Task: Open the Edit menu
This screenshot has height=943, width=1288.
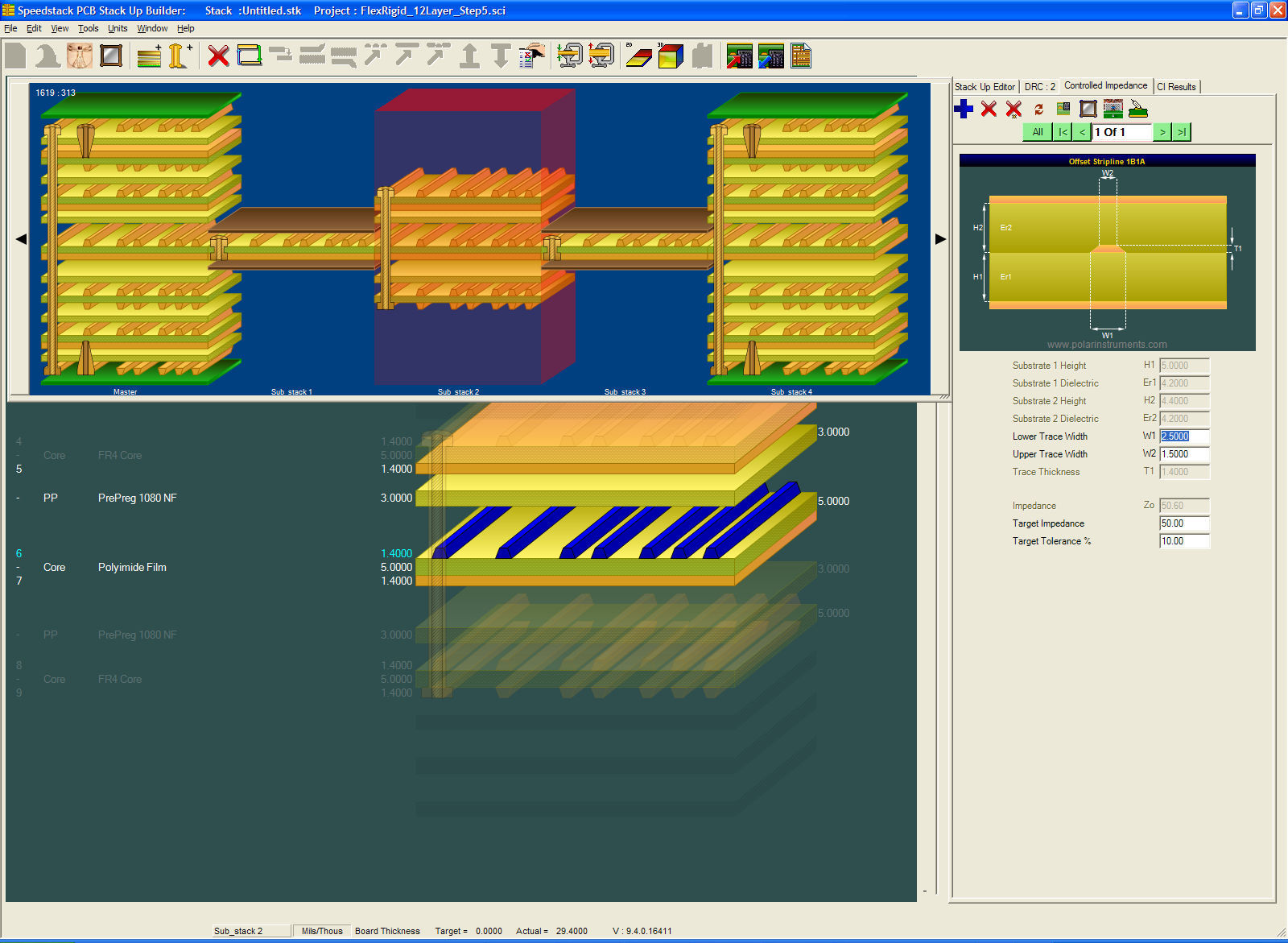Action: coord(34,28)
